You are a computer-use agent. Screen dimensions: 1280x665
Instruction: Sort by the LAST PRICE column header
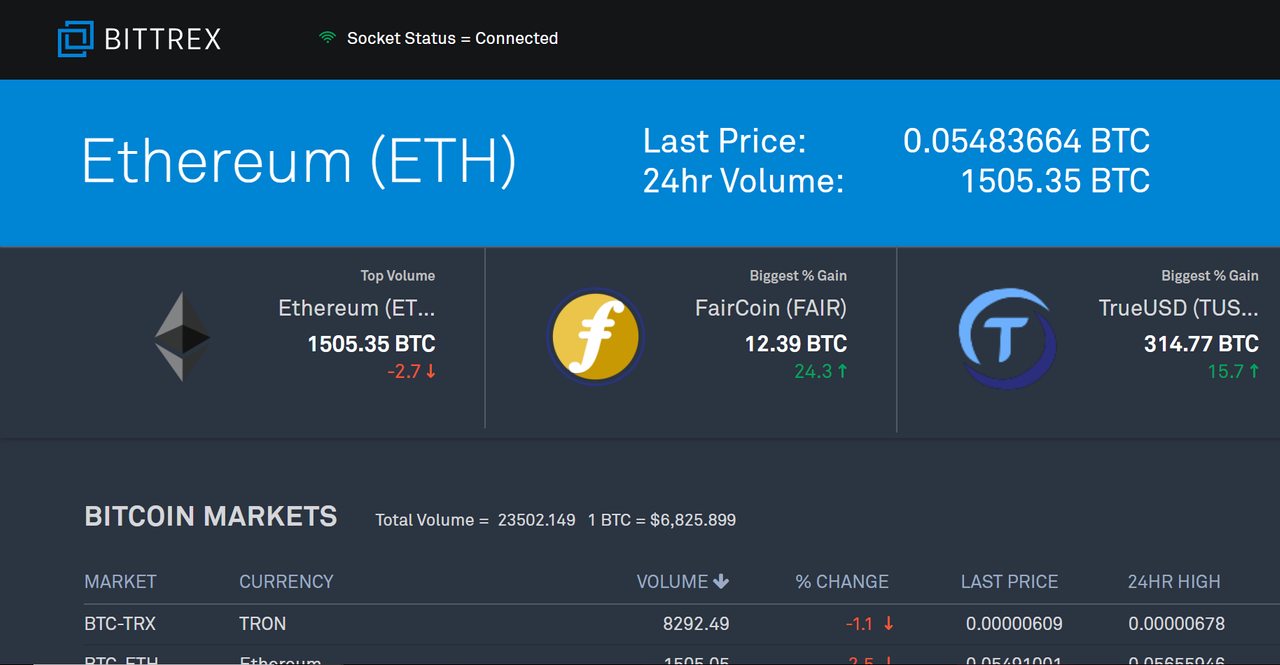[x=1009, y=582]
